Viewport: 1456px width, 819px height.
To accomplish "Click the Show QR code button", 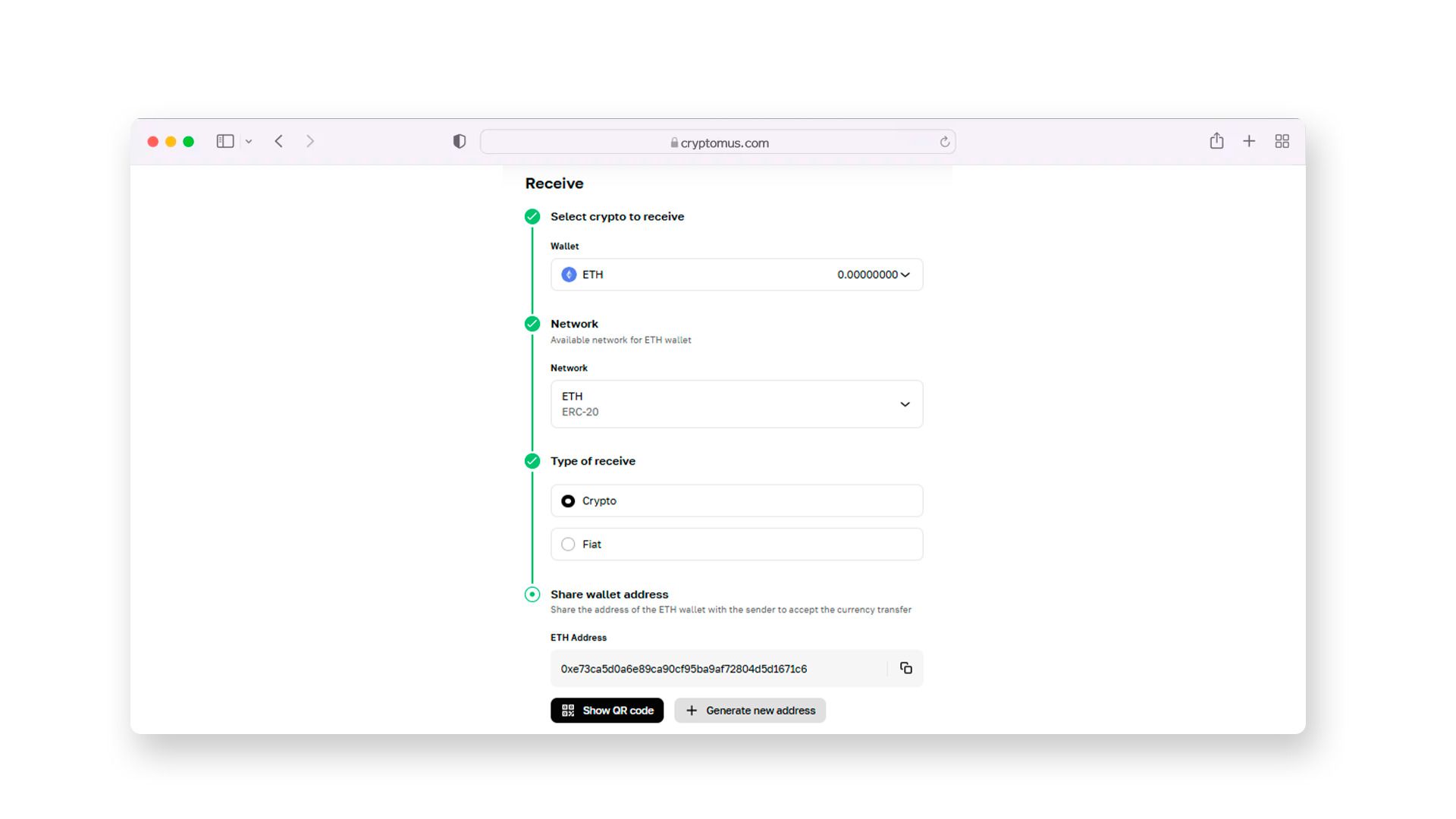I will click(607, 711).
